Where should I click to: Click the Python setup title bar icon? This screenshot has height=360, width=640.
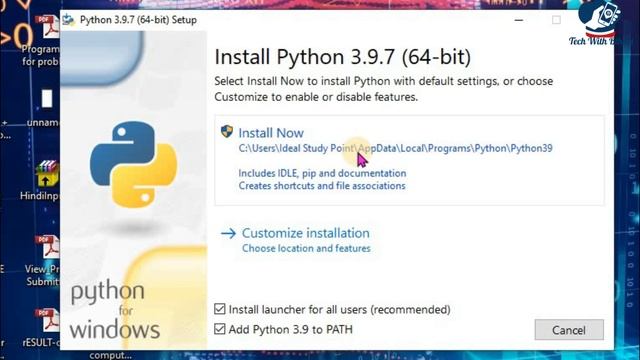point(69,20)
